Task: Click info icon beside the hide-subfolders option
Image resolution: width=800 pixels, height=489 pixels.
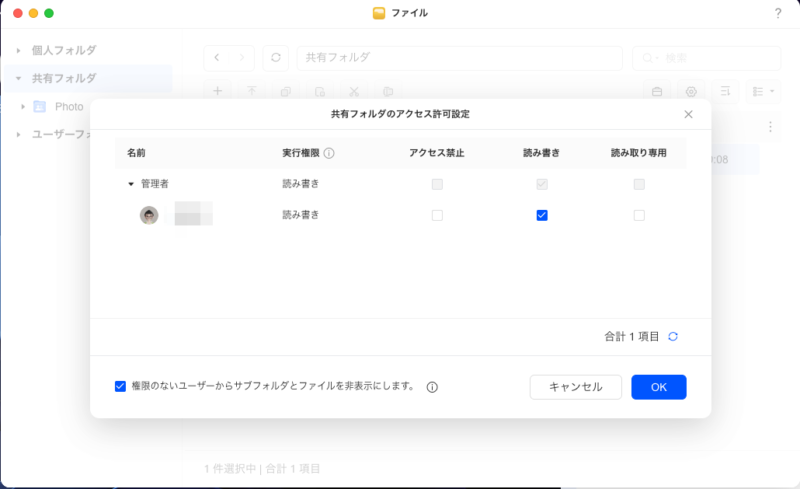Action: [x=432, y=387]
